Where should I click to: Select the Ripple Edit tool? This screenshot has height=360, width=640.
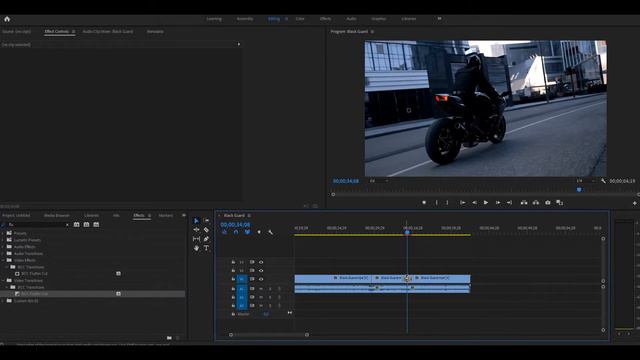pos(196,230)
